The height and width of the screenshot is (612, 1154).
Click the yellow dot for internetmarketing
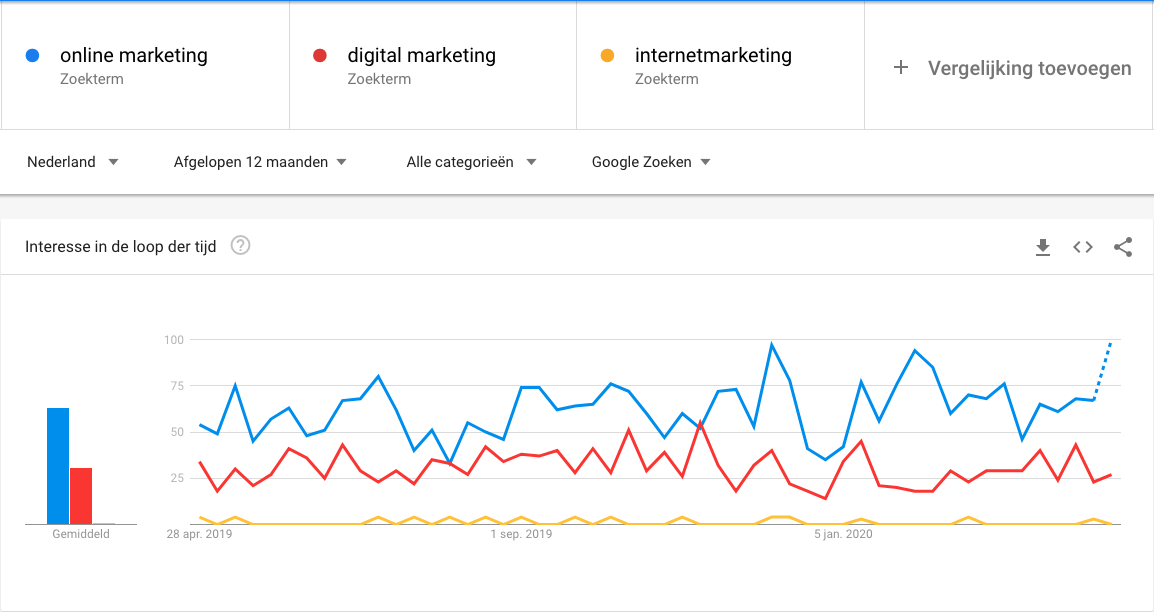pos(607,56)
